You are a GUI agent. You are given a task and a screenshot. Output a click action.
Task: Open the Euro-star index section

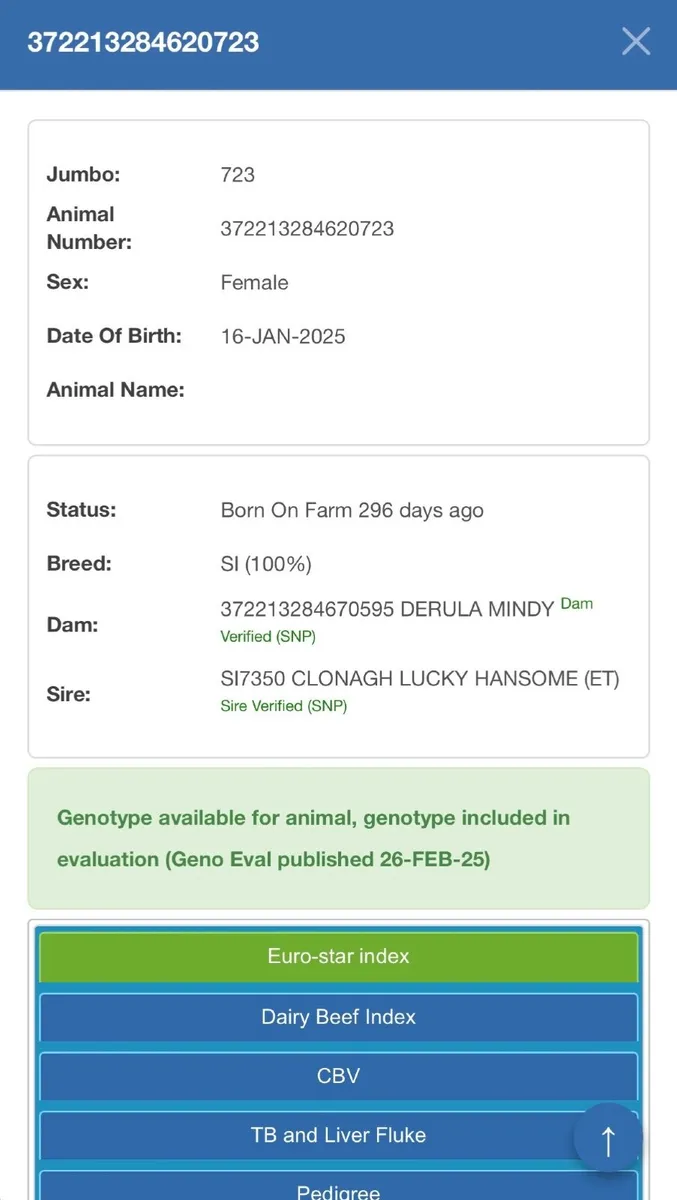tap(338, 956)
